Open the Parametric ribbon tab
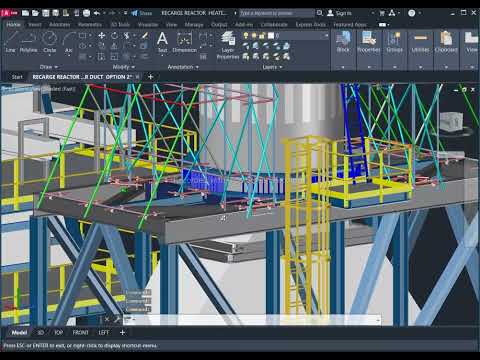The image size is (480, 360). pos(90,25)
